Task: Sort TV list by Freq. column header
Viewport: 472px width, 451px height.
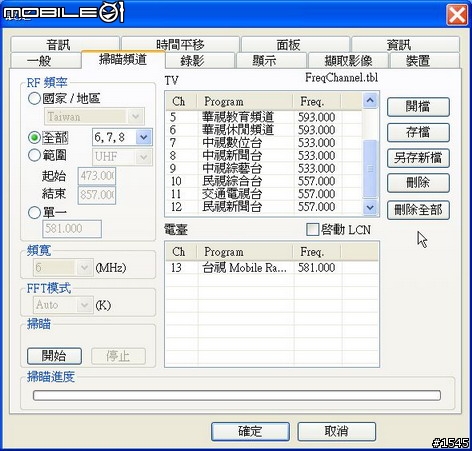Action: point(317,101)
